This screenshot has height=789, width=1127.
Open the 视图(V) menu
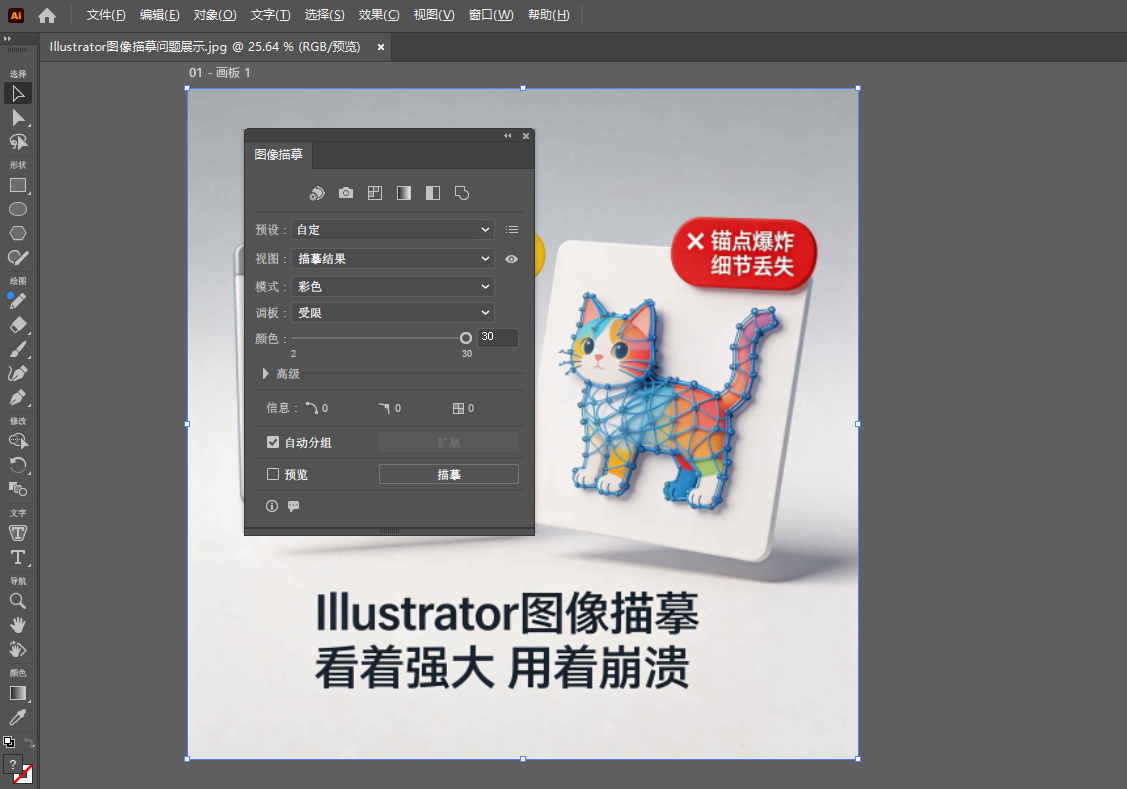434,15
